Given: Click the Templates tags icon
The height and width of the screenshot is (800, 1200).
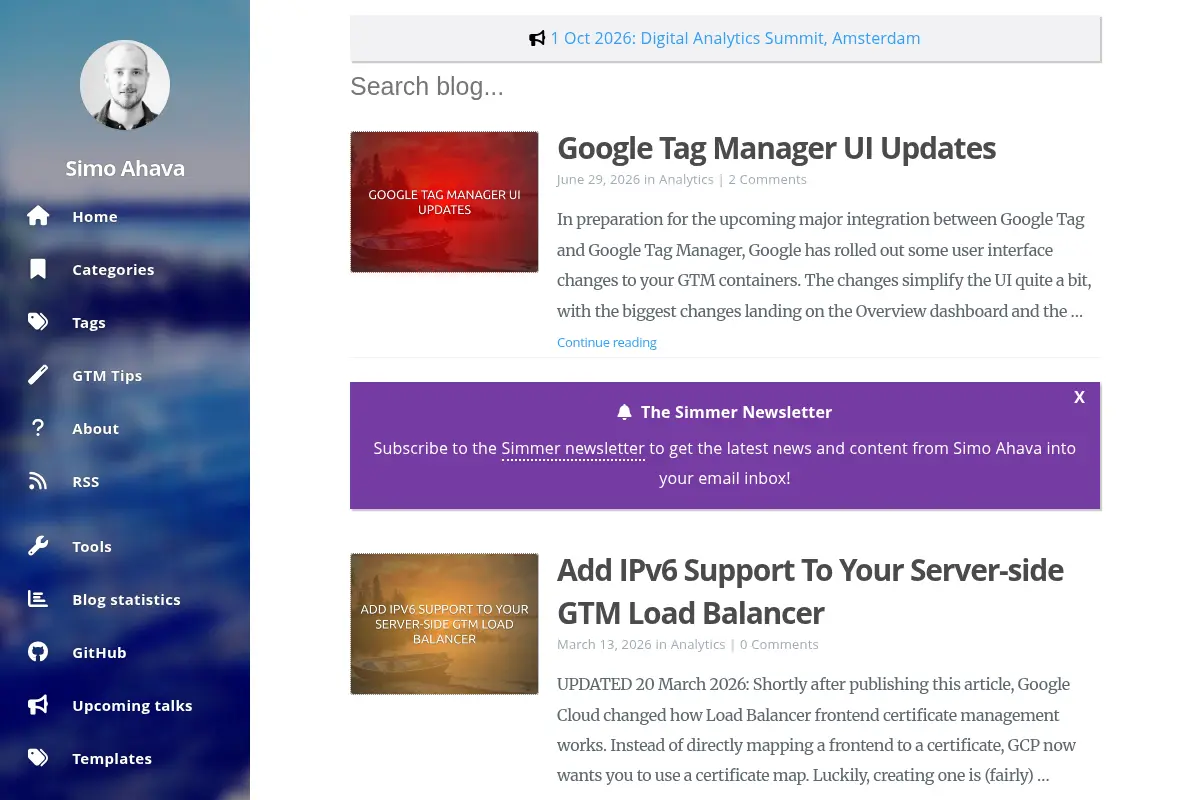Looking at the screenshot, I should pyautogui.click(x=38, y=758).
